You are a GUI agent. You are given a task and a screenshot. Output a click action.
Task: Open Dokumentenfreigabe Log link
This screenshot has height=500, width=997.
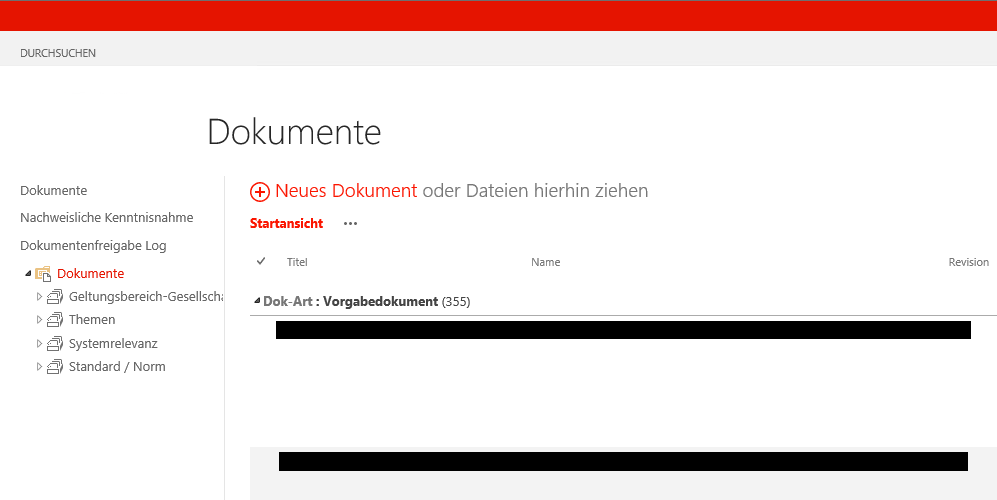93,246
